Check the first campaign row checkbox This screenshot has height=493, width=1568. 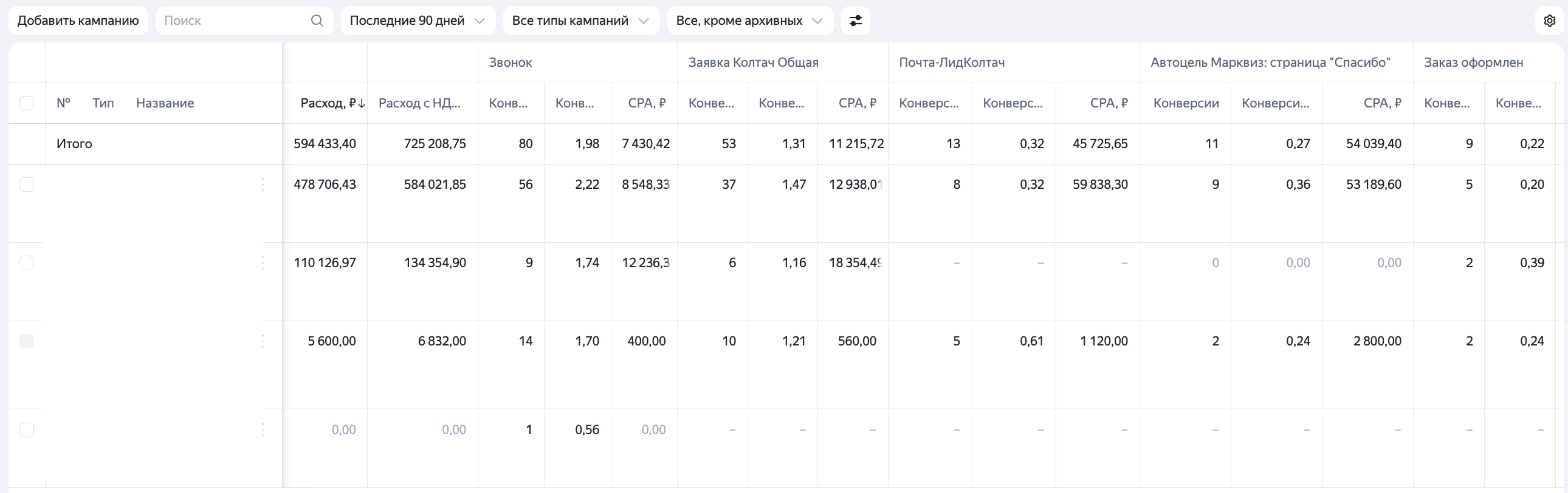pyautogui.click(x=27, y=184)
